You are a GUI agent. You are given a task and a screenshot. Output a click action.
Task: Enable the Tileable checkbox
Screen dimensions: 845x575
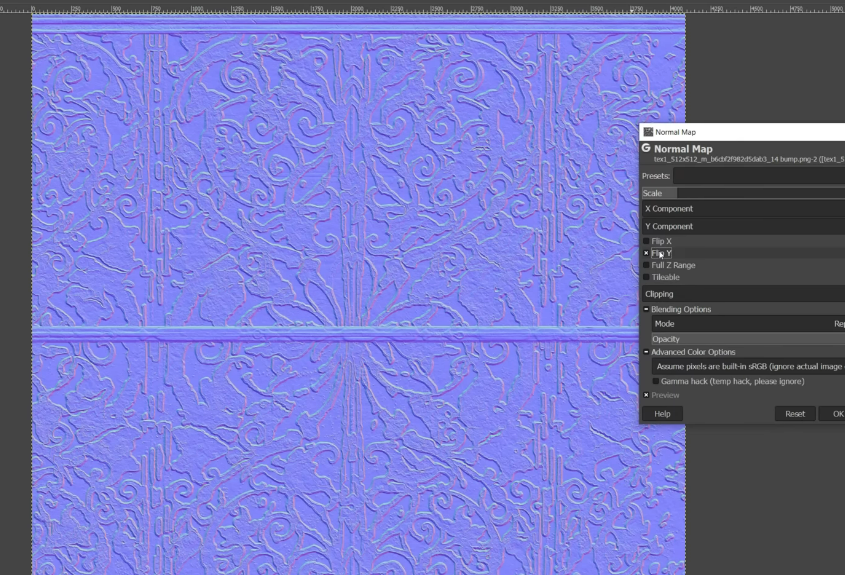(646, 277)
